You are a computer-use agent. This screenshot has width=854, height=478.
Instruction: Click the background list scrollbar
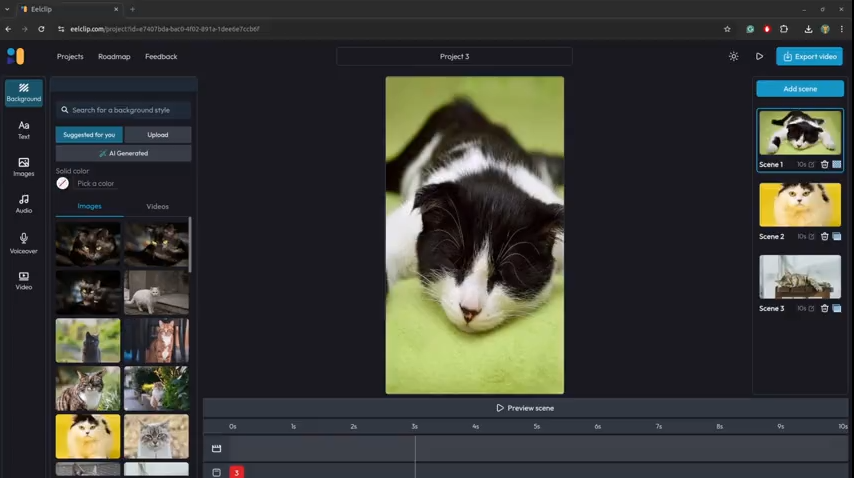tap(190, 244)
